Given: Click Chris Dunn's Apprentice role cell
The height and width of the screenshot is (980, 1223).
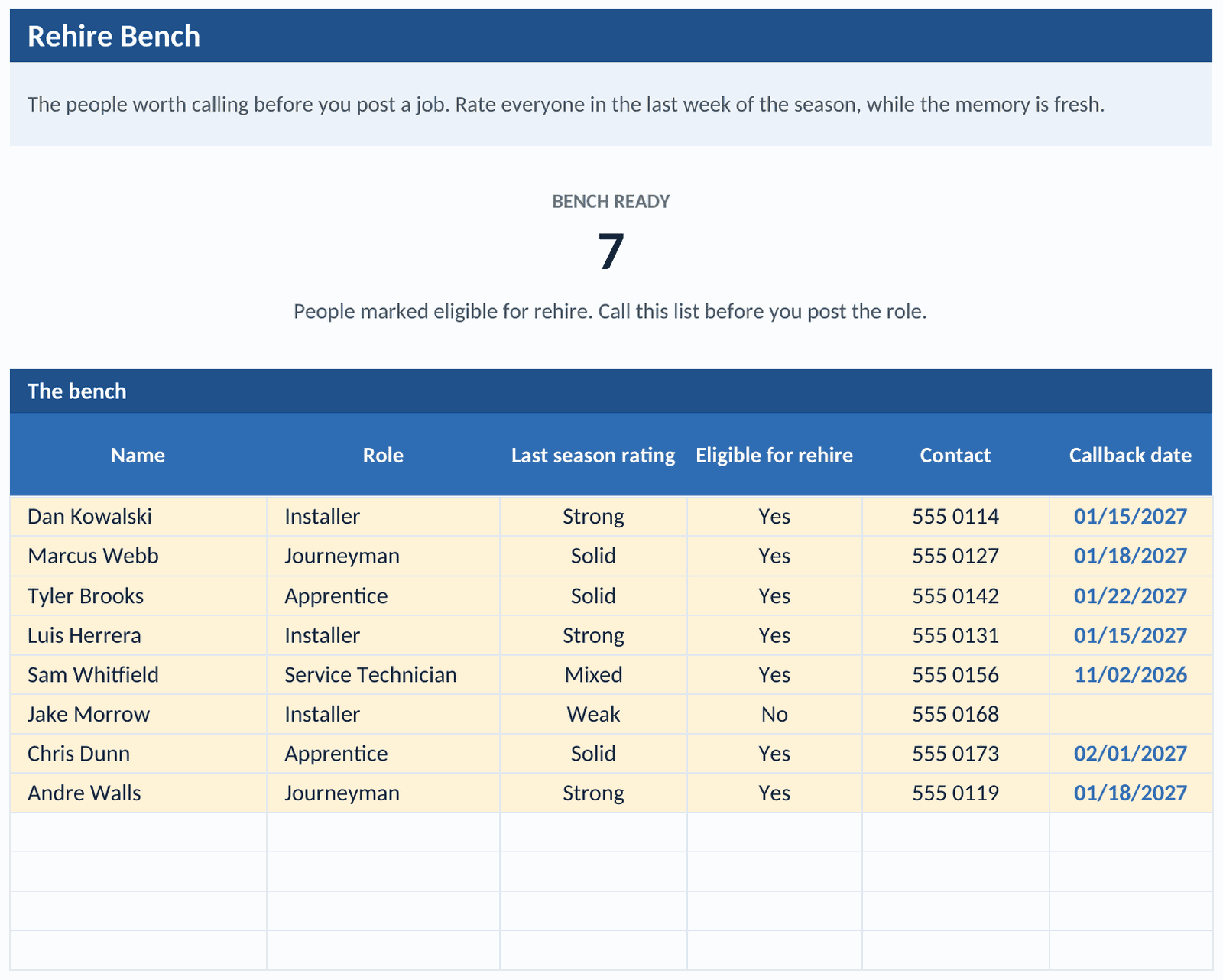Looking at the screenshot, I should click(x=383, y=754).
